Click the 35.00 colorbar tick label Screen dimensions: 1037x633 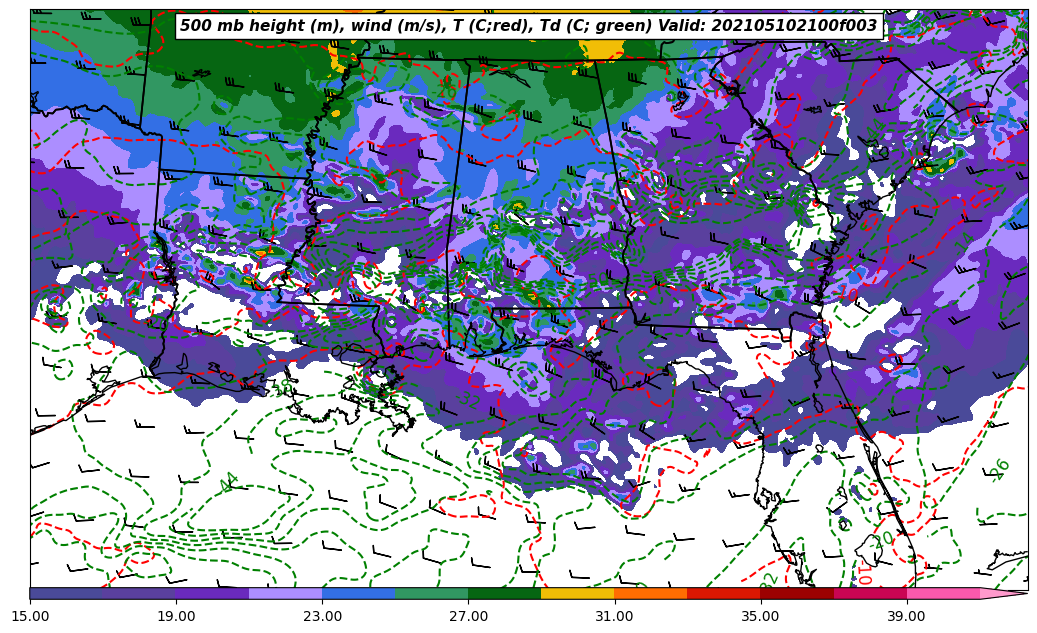coord(760,616)
